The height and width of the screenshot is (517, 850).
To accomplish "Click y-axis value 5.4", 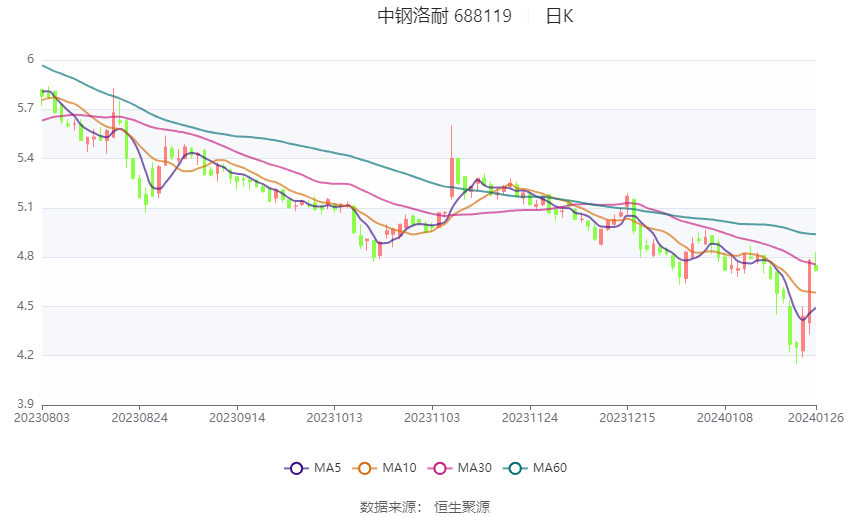I will pos(25,158).
